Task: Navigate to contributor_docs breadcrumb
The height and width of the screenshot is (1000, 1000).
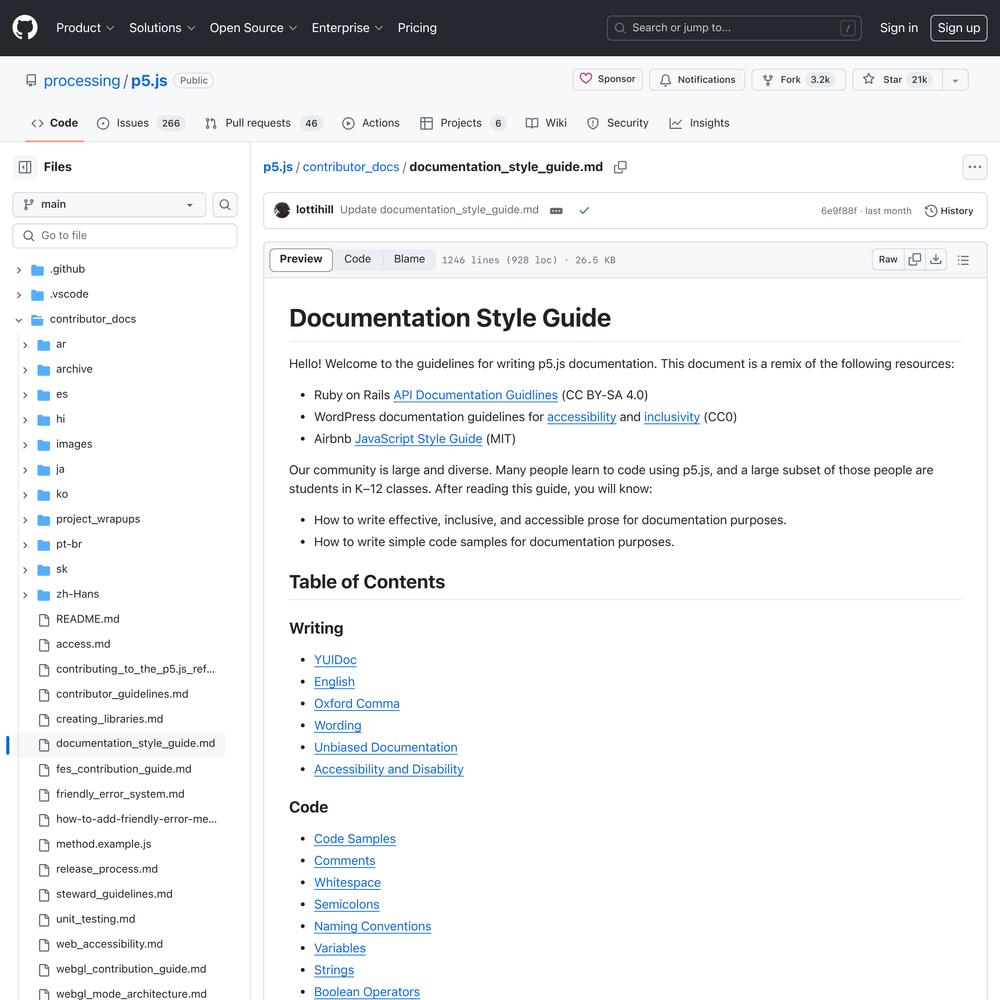Action: tap(351, 167)
